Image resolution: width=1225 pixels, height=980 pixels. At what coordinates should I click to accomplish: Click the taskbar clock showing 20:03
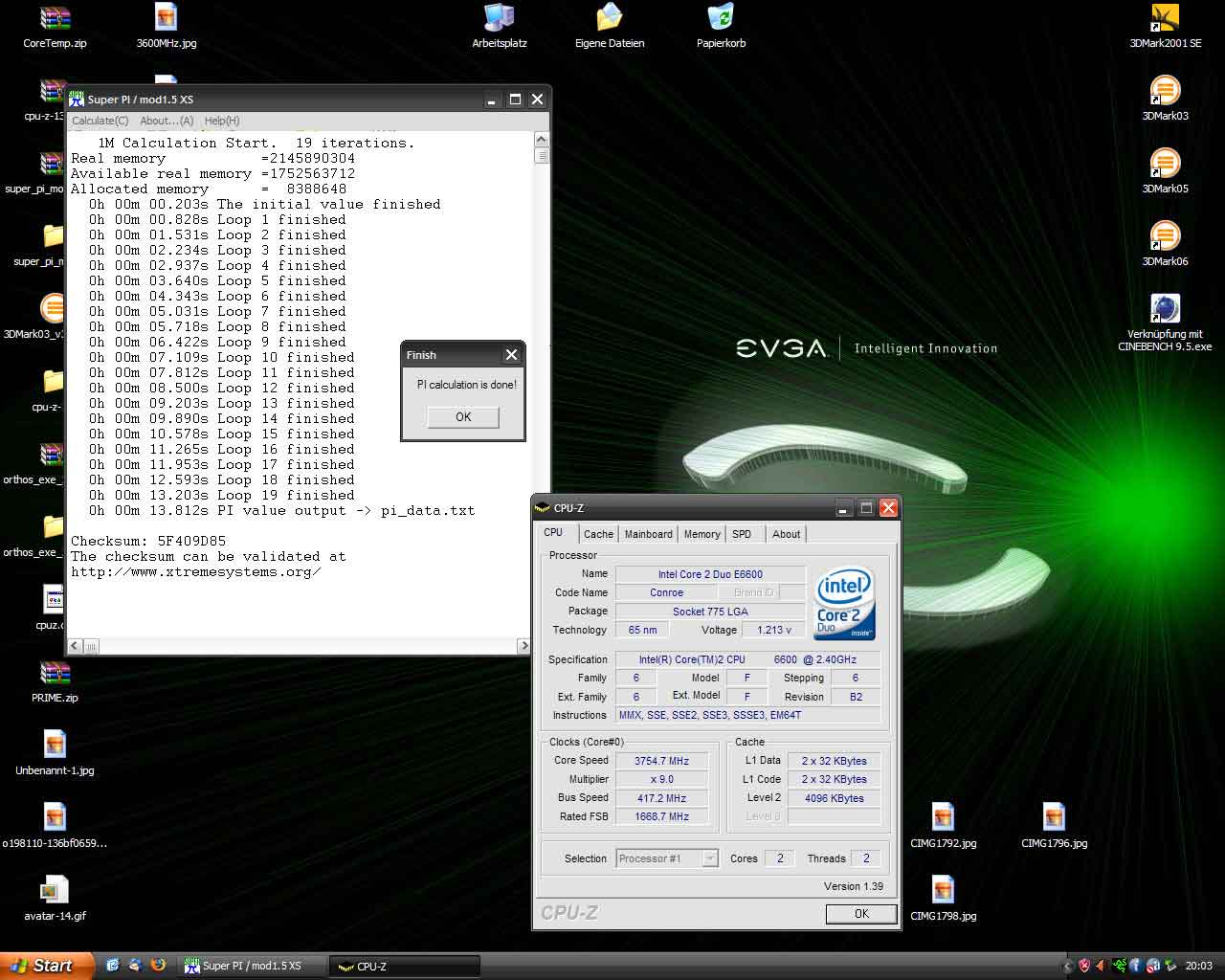[1198, 966]
